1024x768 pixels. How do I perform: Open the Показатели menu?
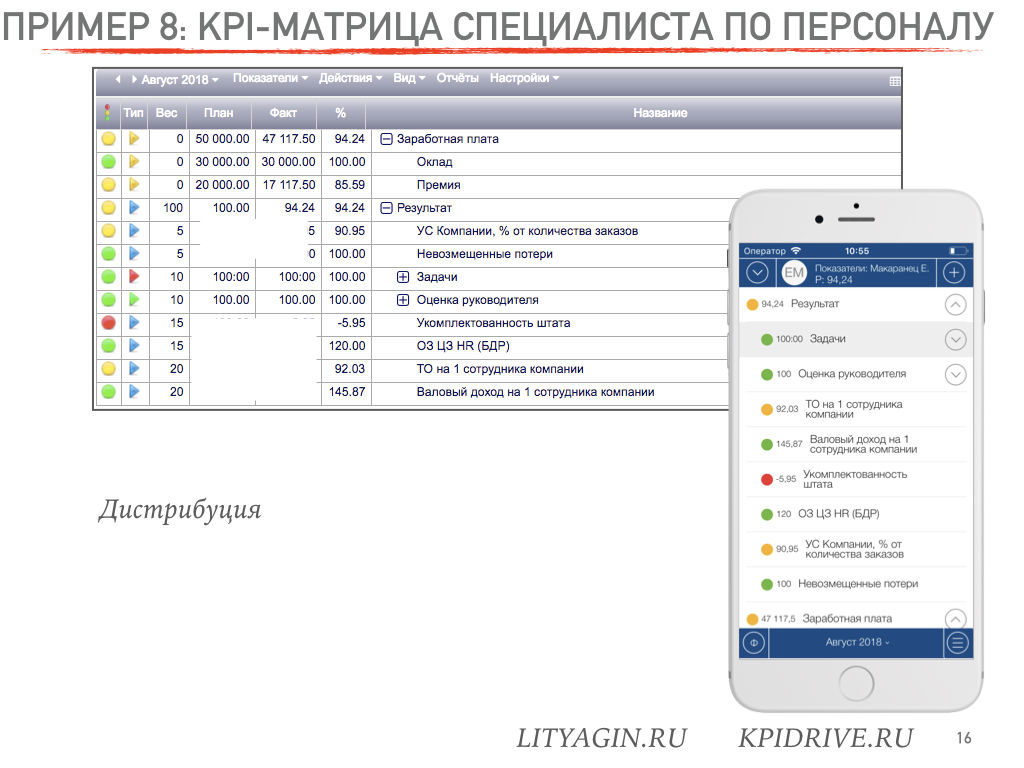(x=270, y=78)
